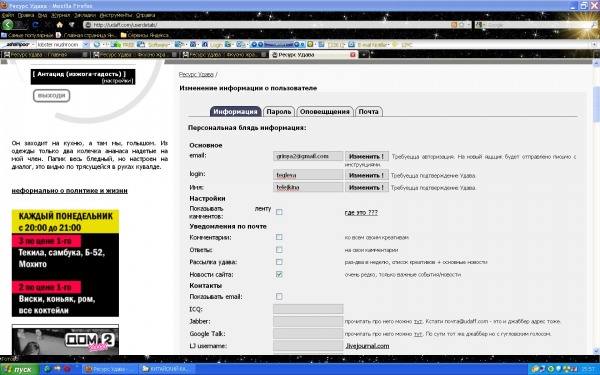Image resolution: width=600 pixels, height=375 pixels.
Task: Open the Закладки menu
Action: click(x=85, y=15)
